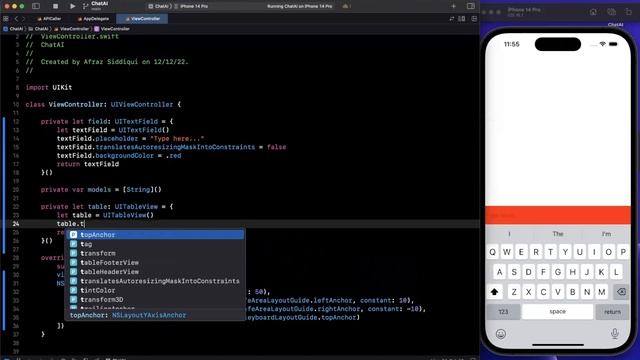640x360 pixels.
Task: Switch keyboard to 123 numbers
Action: [x=503, y=311]
